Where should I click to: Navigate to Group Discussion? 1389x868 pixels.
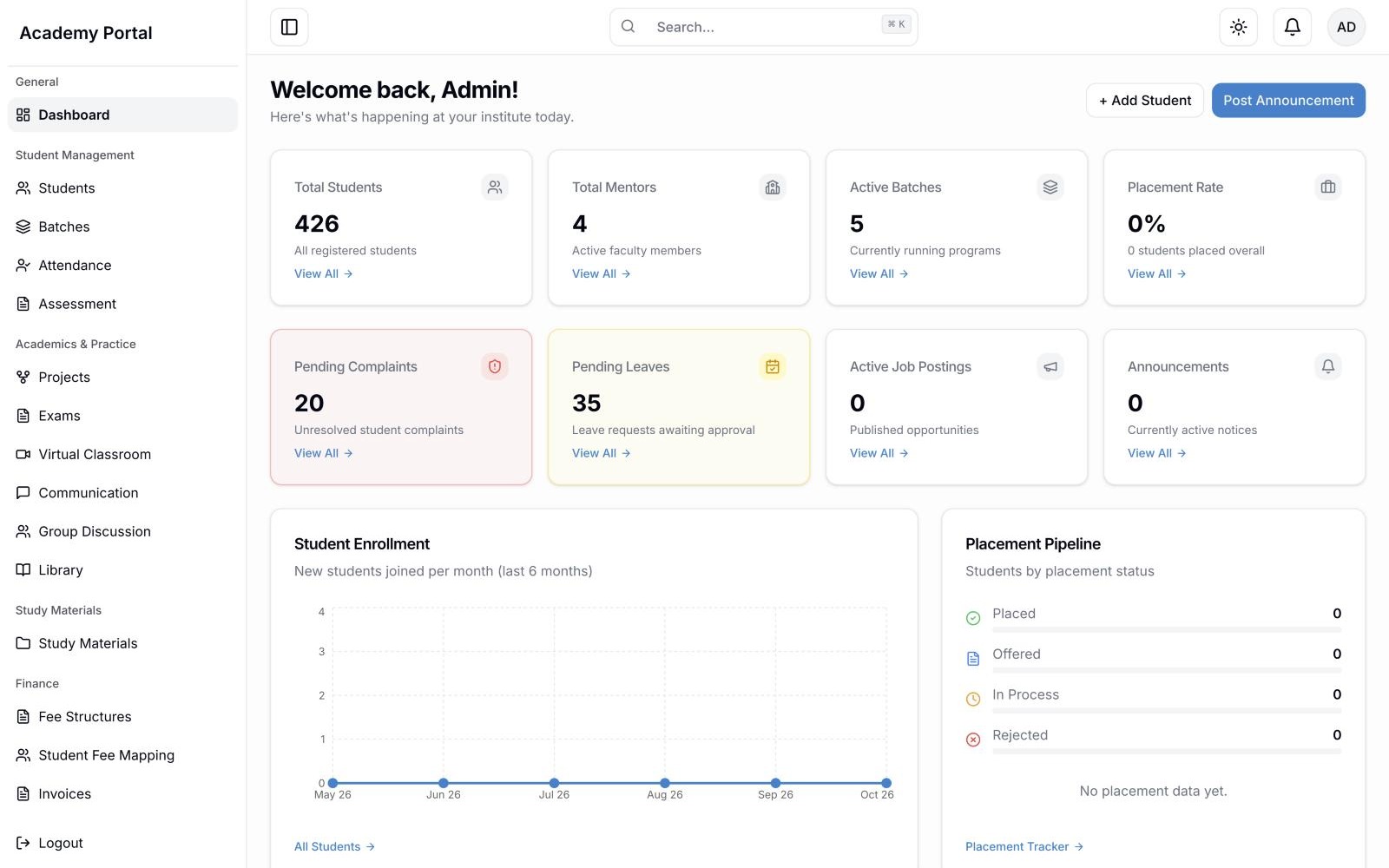pos(122,531)
